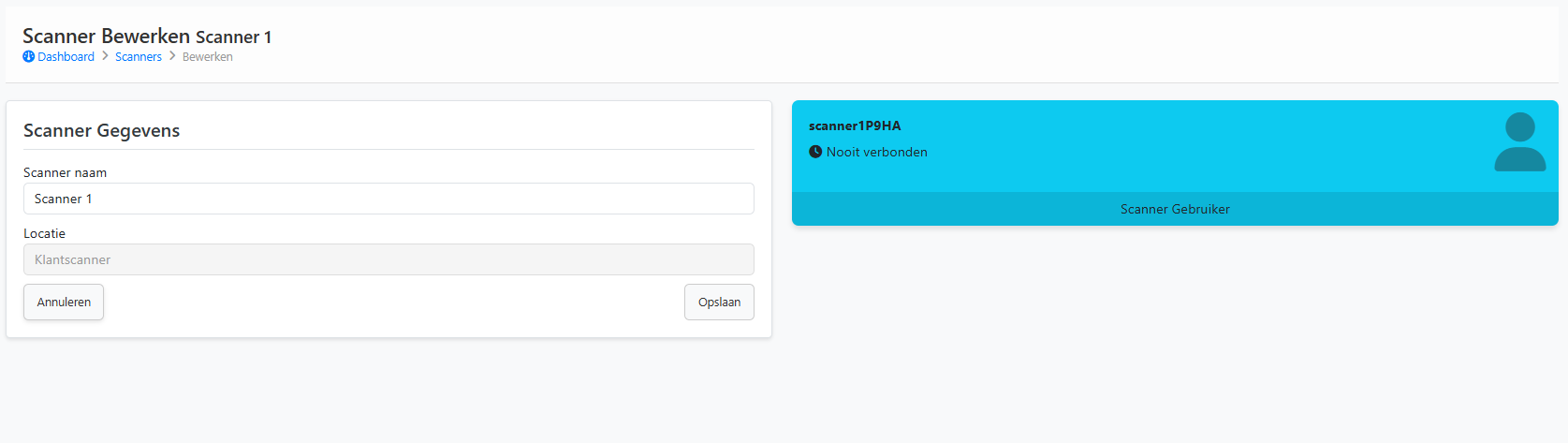
Task: Click the chevron after Scanners breadcrumb
Action: pyautogui.click(x=172, y=56)
